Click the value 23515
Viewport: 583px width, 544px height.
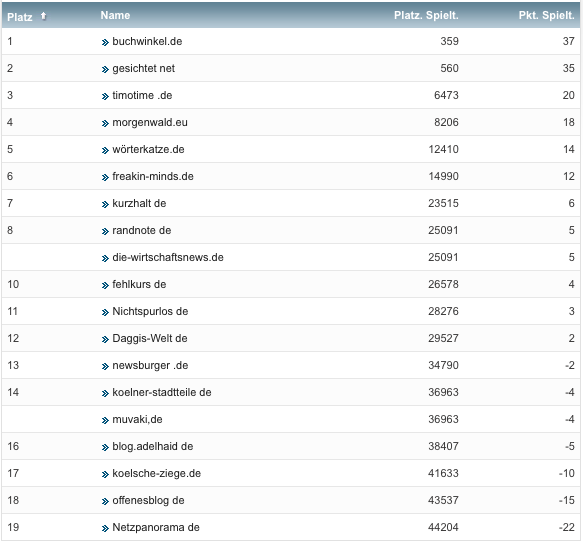(443, 203)
